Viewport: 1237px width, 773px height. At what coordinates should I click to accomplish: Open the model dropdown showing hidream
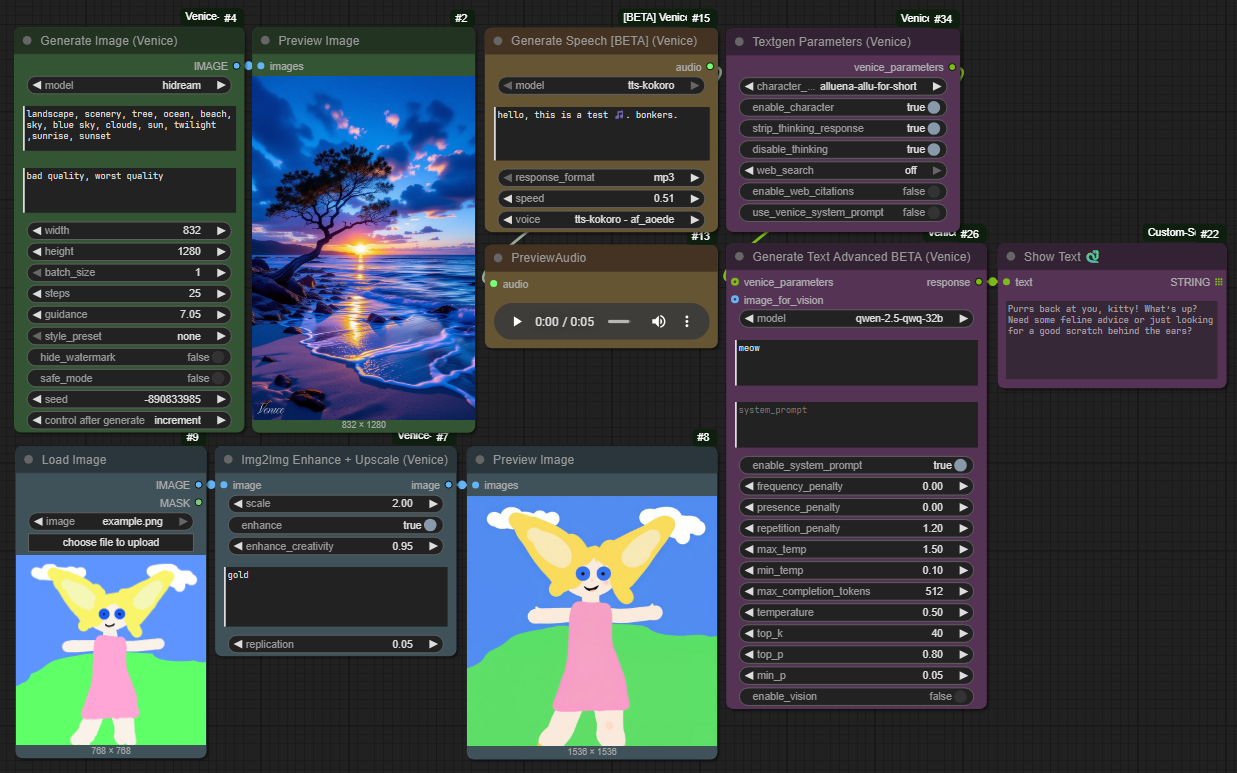pos(129,86)
